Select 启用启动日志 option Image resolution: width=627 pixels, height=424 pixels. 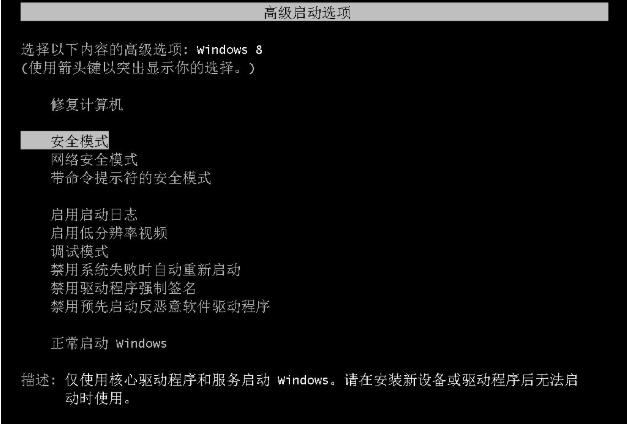coord(94,215)
